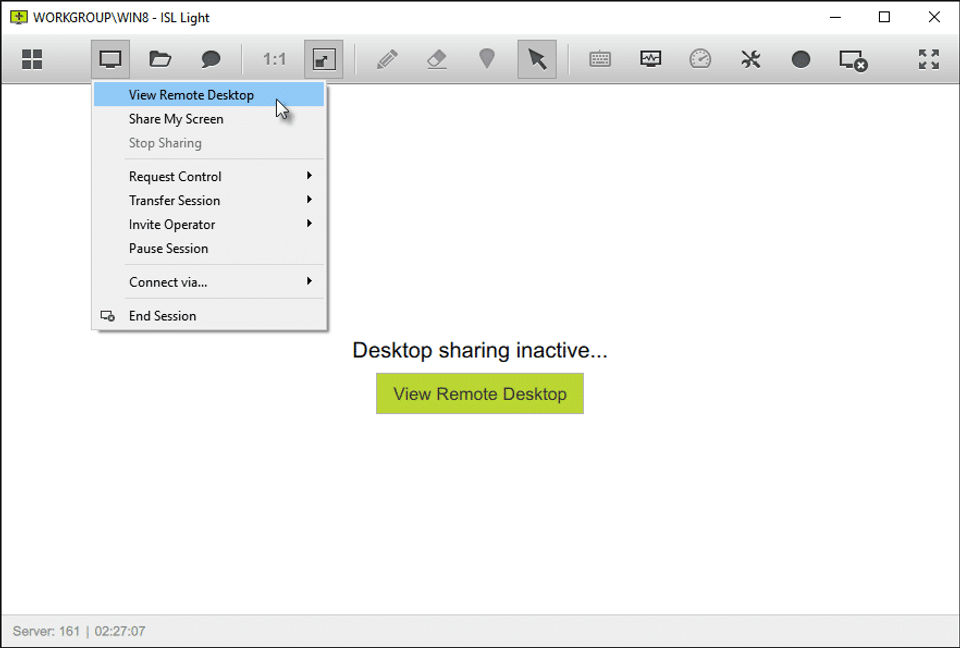Toggle the arrow pointer tool
The width and height of the screenshot is (960, 648).
pyautogui.click(x=537, y=59)
